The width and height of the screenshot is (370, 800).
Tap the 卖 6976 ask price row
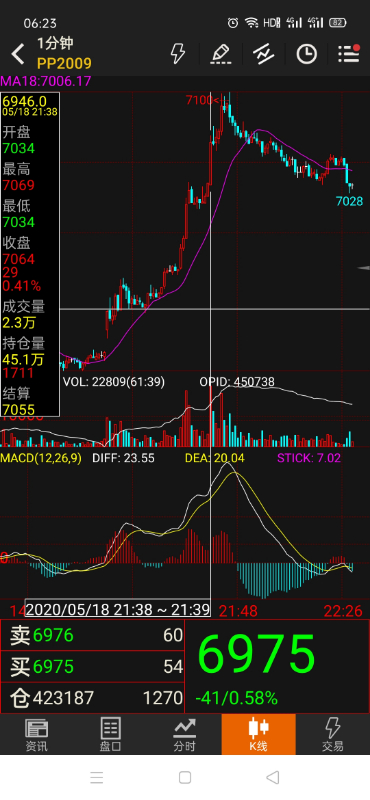(x=92, y=635)
